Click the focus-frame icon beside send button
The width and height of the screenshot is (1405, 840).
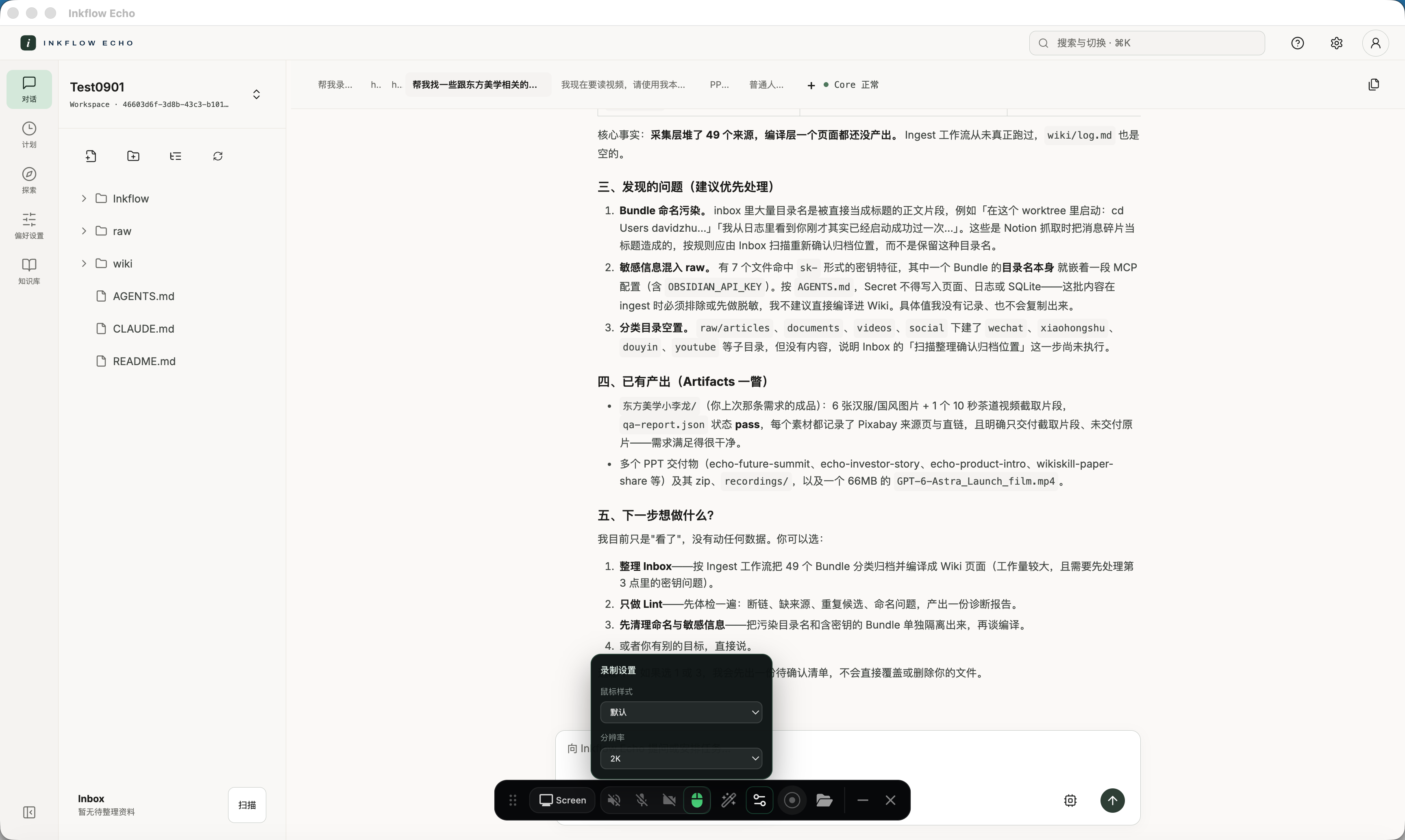(x=1070, y=801)
